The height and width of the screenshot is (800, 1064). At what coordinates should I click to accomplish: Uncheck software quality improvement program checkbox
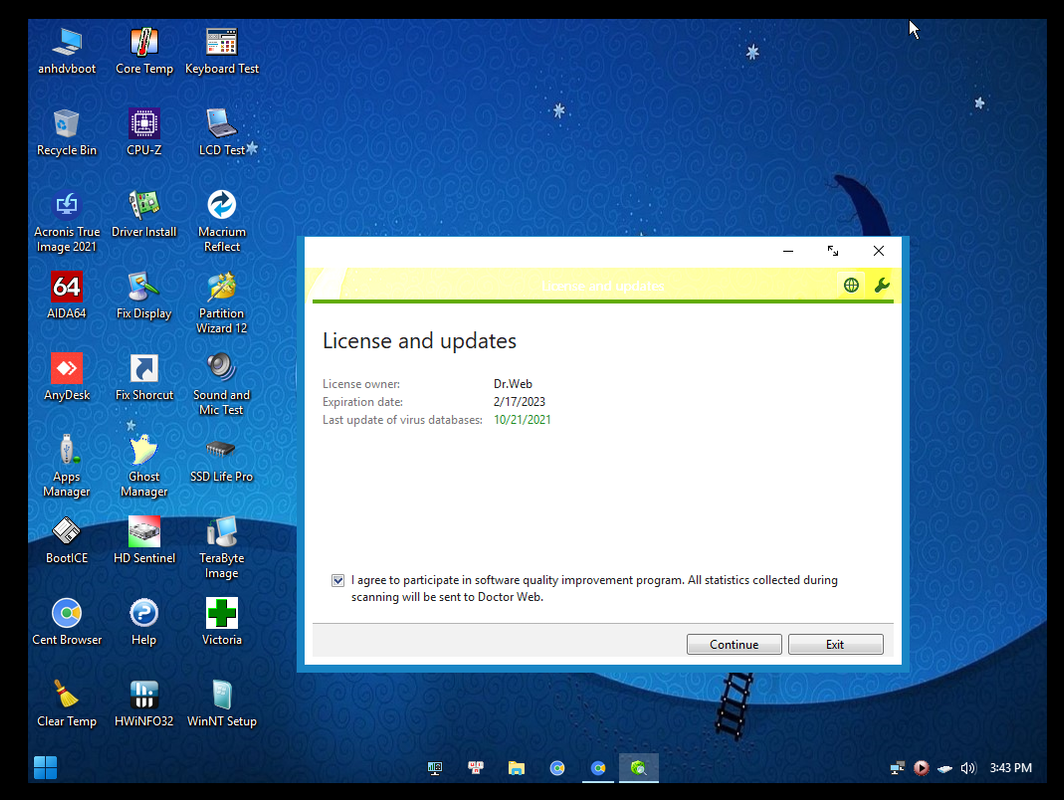337,580
